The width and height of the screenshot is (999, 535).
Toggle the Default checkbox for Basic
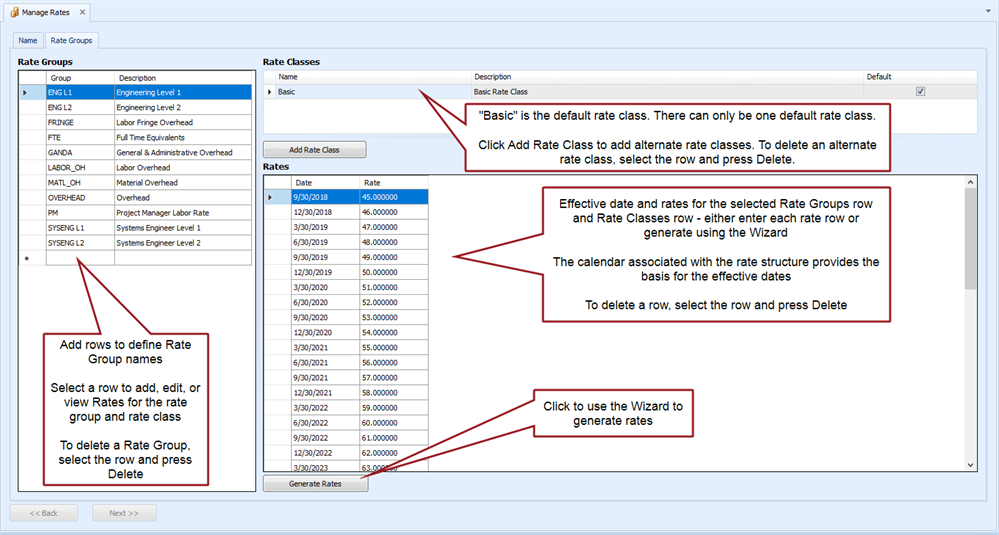click(920, 91)
